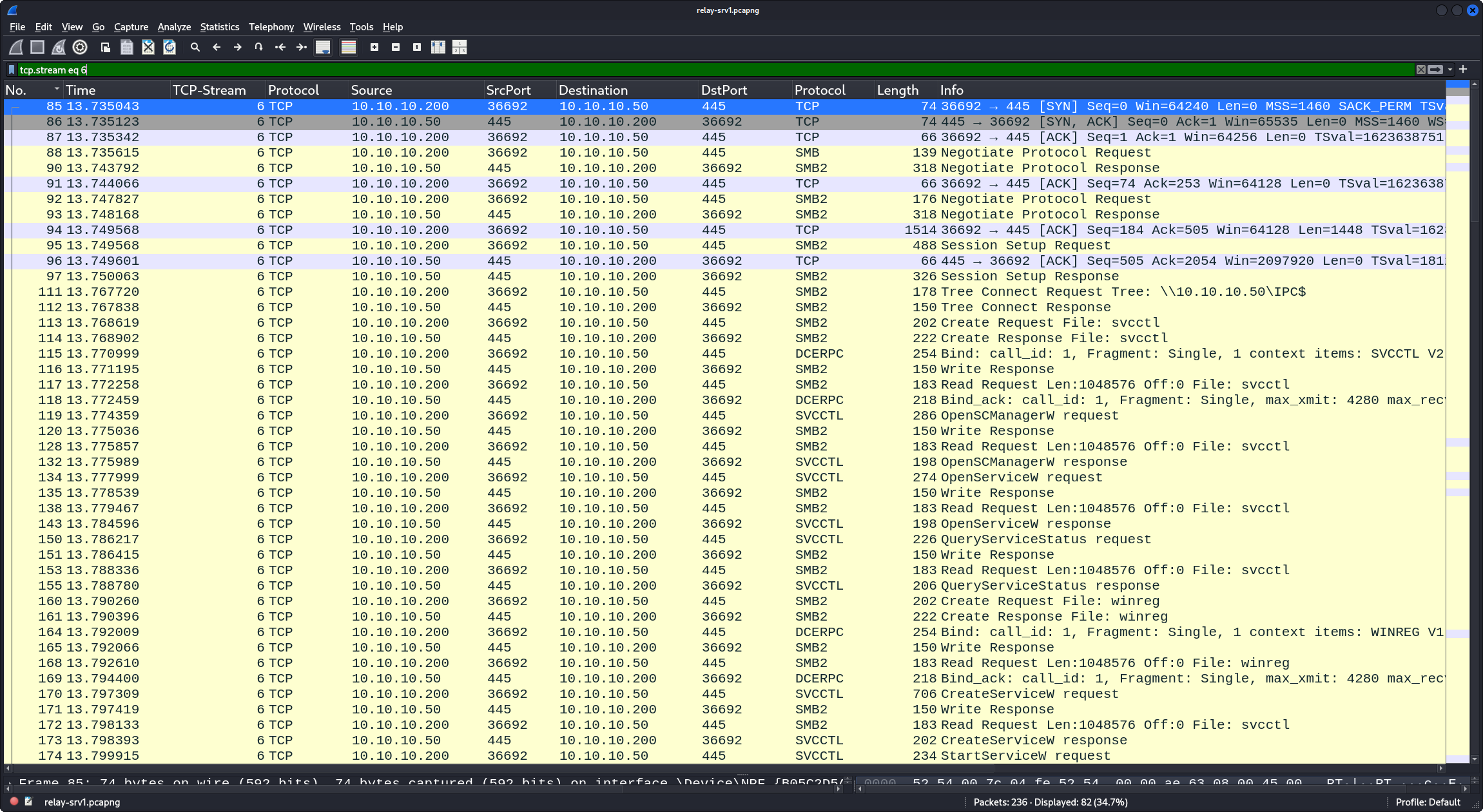Open display filter history dropdown
The height and width of the screenshot is (812, 1483).
[x=1450, y=70]
